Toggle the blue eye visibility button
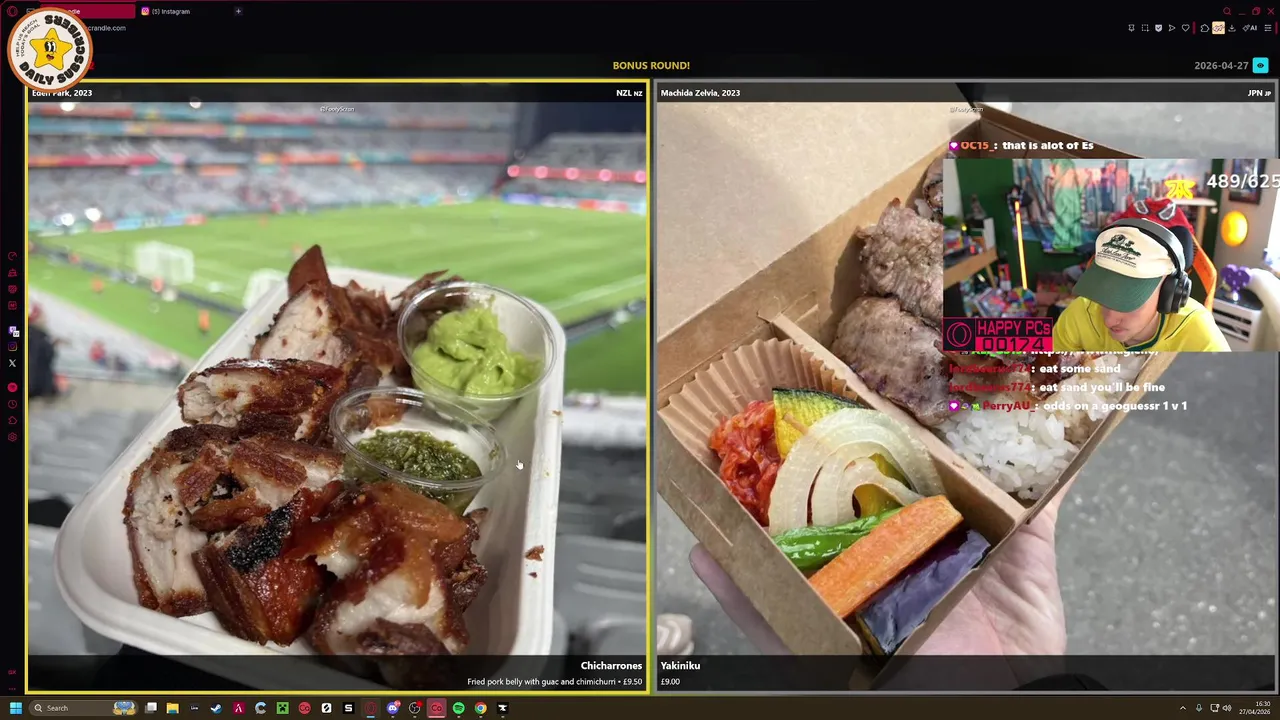This screenshot has width=1280, height=720. click(1260, 65)
